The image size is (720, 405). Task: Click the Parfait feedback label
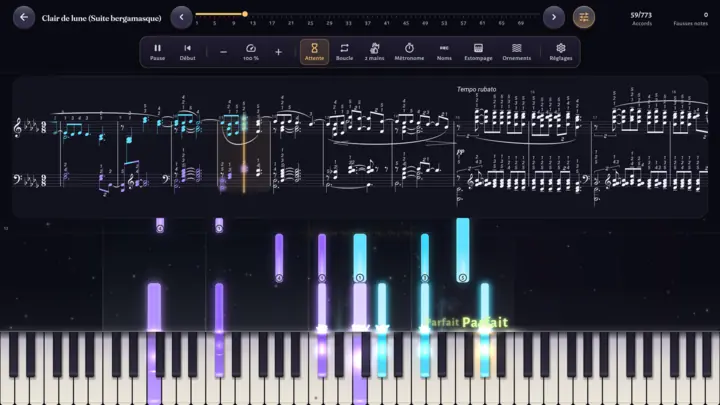485,322
